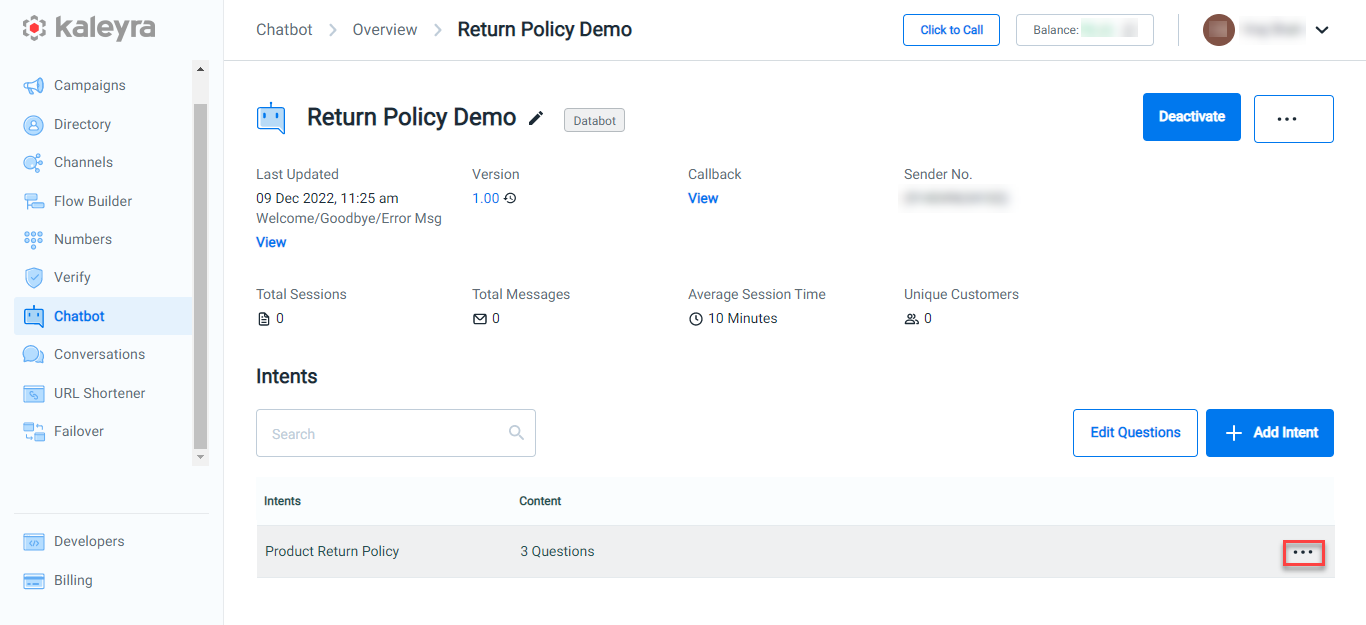Open the Failover sidebar icon
The width and height of the screenshot is (1366, 625).
click(x=34, y=432)
